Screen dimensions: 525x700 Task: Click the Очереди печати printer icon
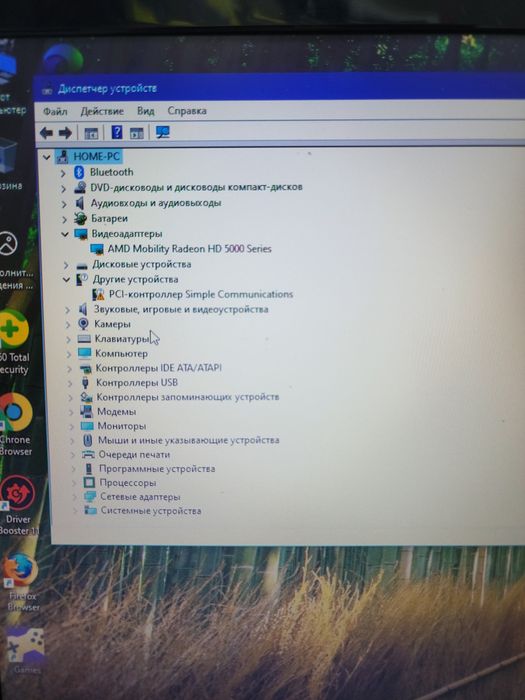[88, 454]
